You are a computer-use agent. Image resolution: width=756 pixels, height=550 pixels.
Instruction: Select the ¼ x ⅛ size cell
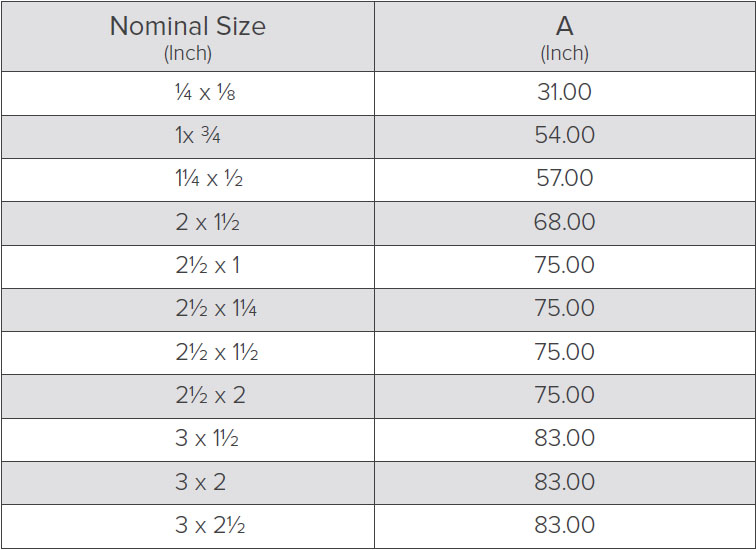pos(188,94)
